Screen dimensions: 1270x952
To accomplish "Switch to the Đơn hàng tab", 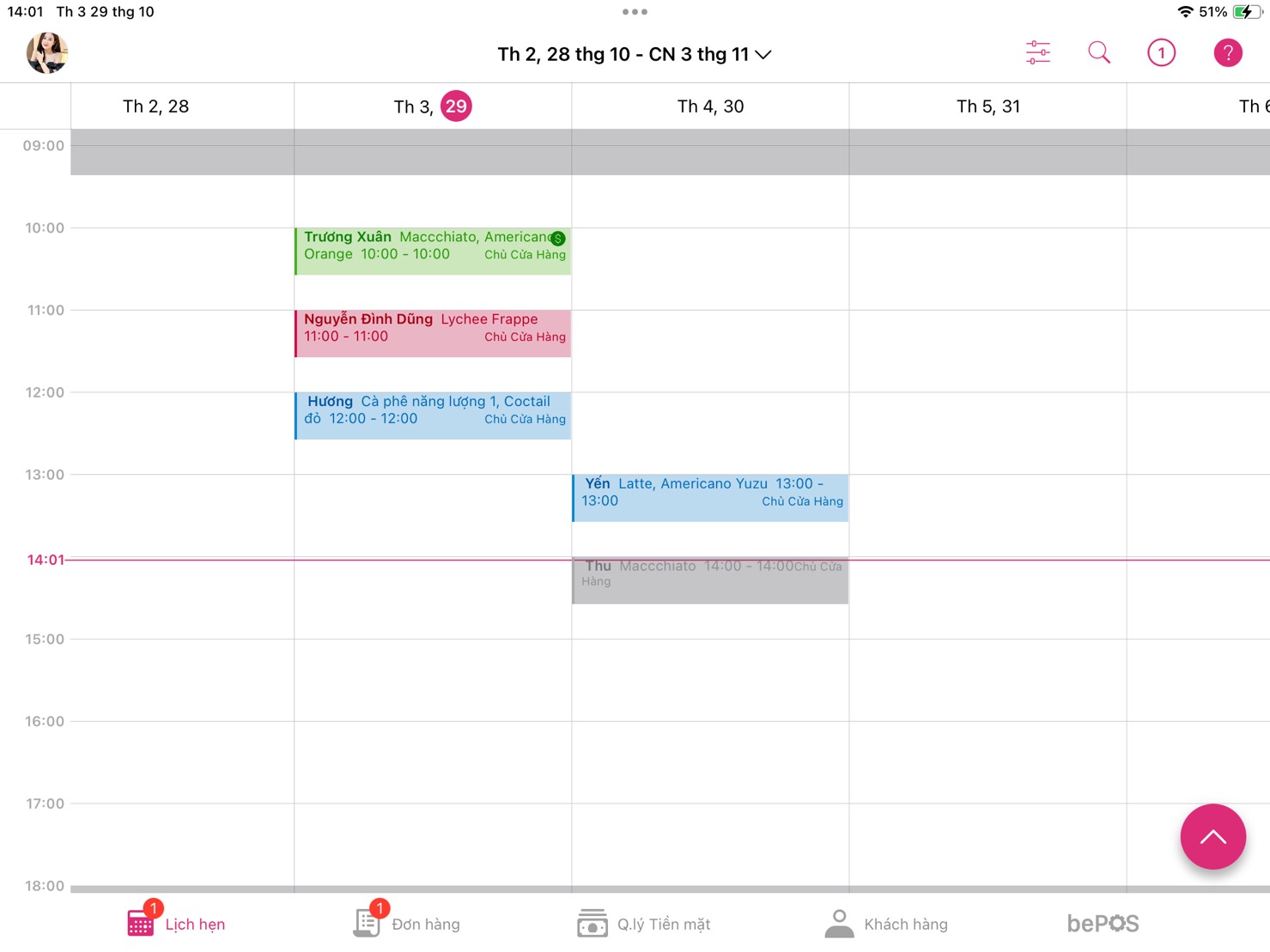I will (408, 924).
